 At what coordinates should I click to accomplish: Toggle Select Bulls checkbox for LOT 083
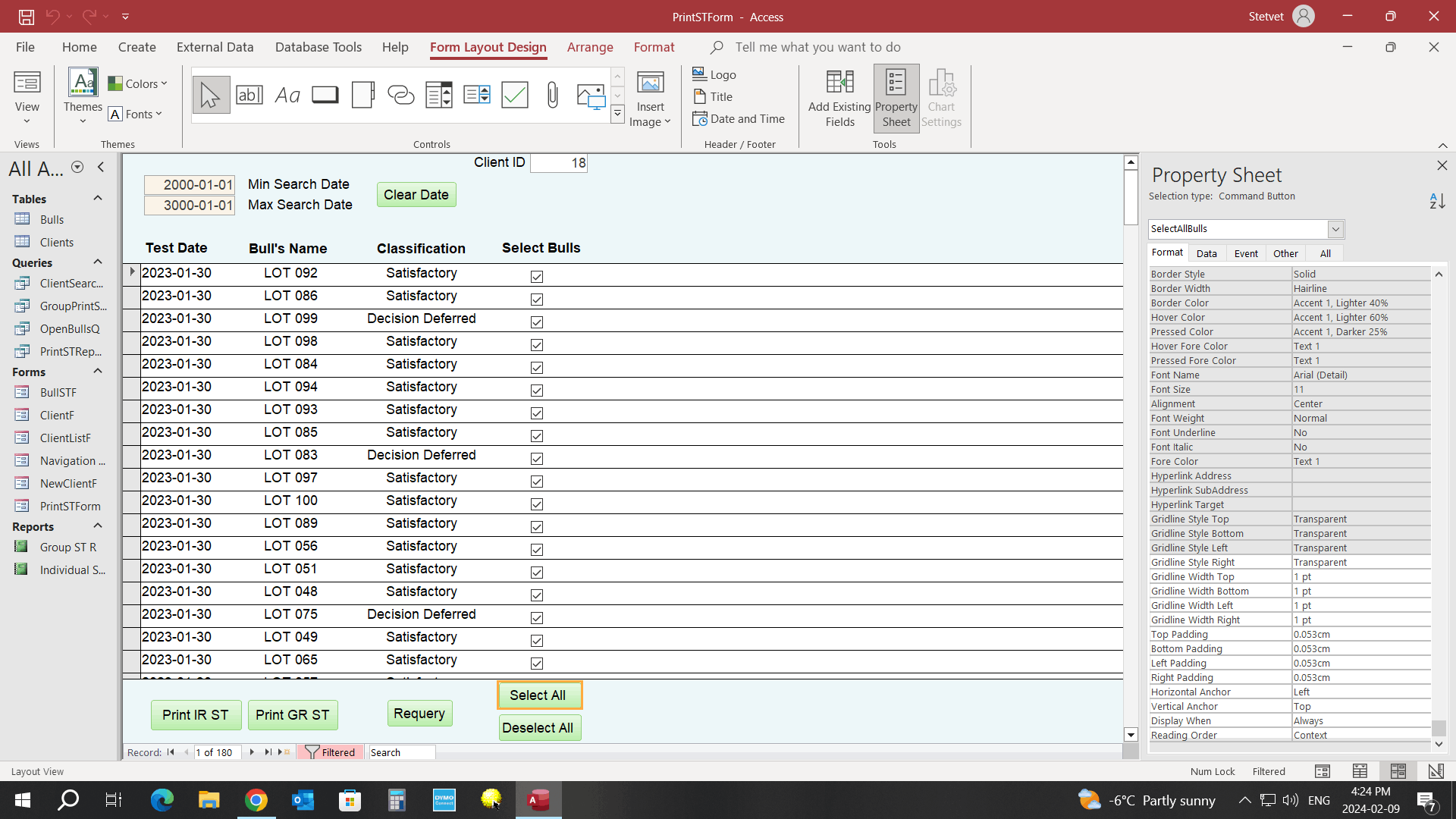[537, 459]
